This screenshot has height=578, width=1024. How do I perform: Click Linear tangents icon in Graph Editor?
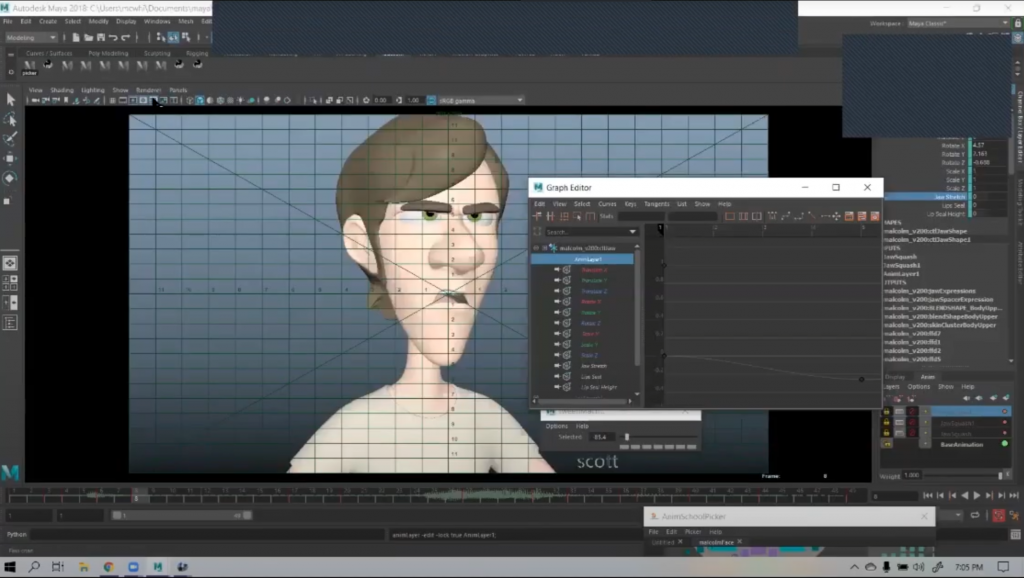tap(812, 216)
